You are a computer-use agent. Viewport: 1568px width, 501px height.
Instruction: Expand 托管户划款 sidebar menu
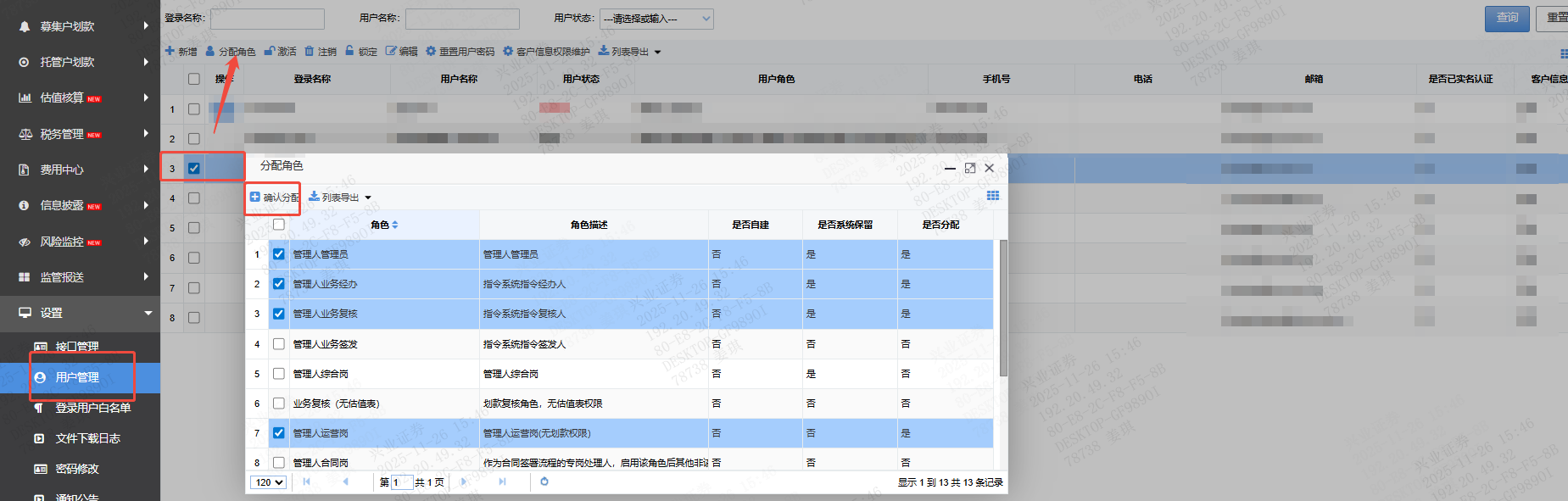coord(80,62)
